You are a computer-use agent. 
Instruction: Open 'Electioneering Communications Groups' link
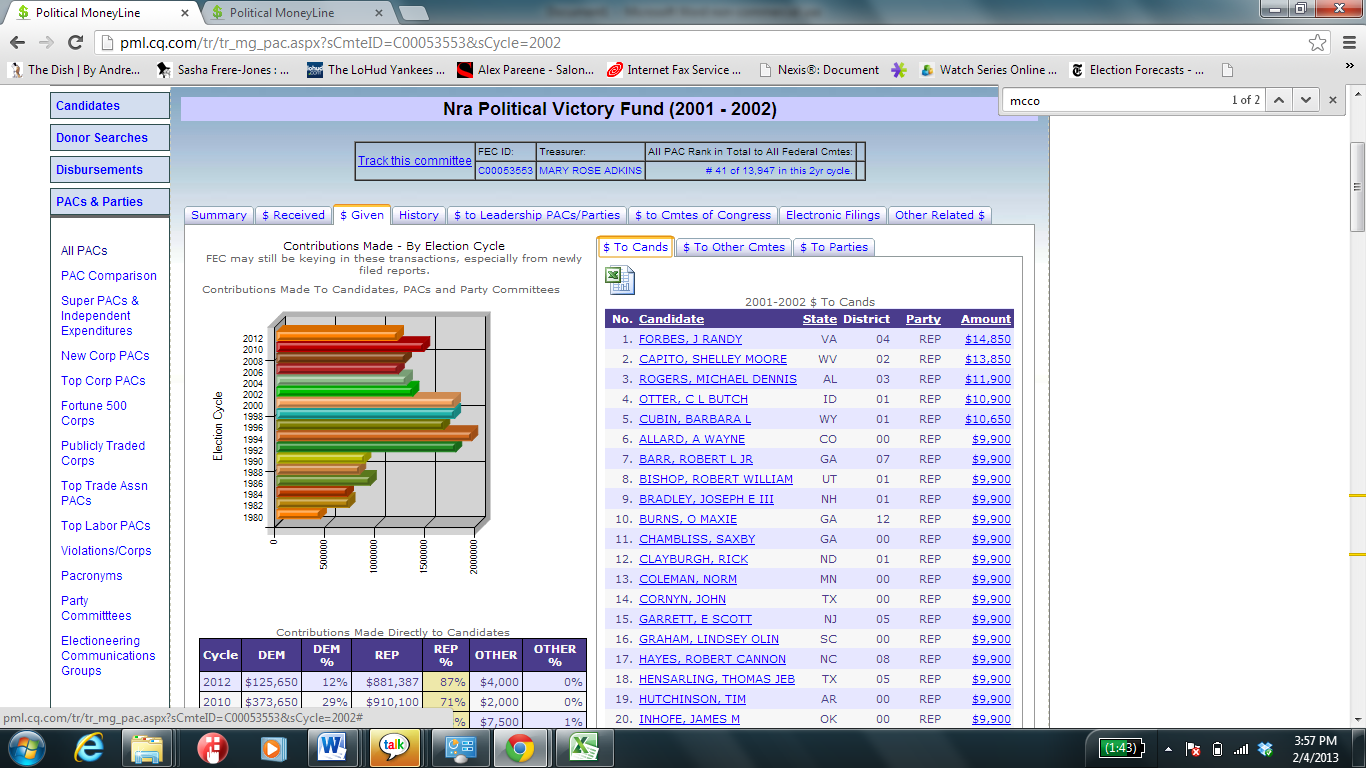(x=108, y=656)
